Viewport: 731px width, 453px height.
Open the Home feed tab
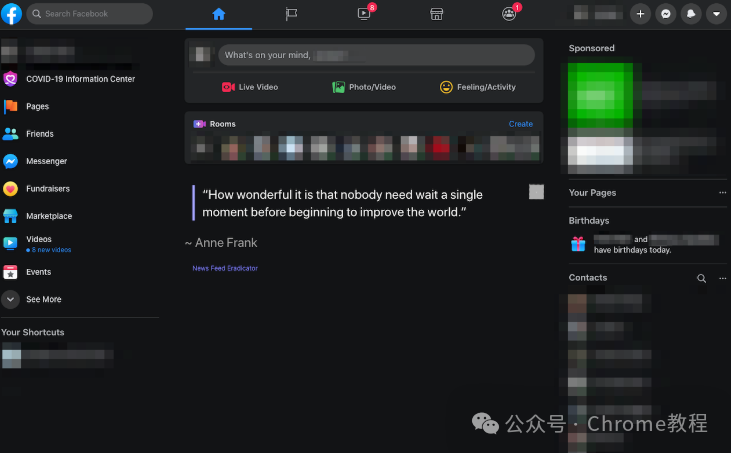coord(219,14)
